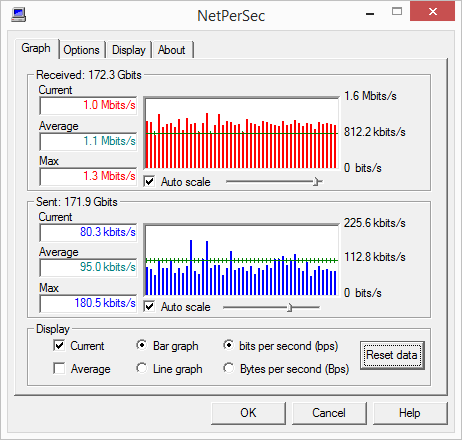Click the NetPerSec computer icon in title bar

[18, 15]
